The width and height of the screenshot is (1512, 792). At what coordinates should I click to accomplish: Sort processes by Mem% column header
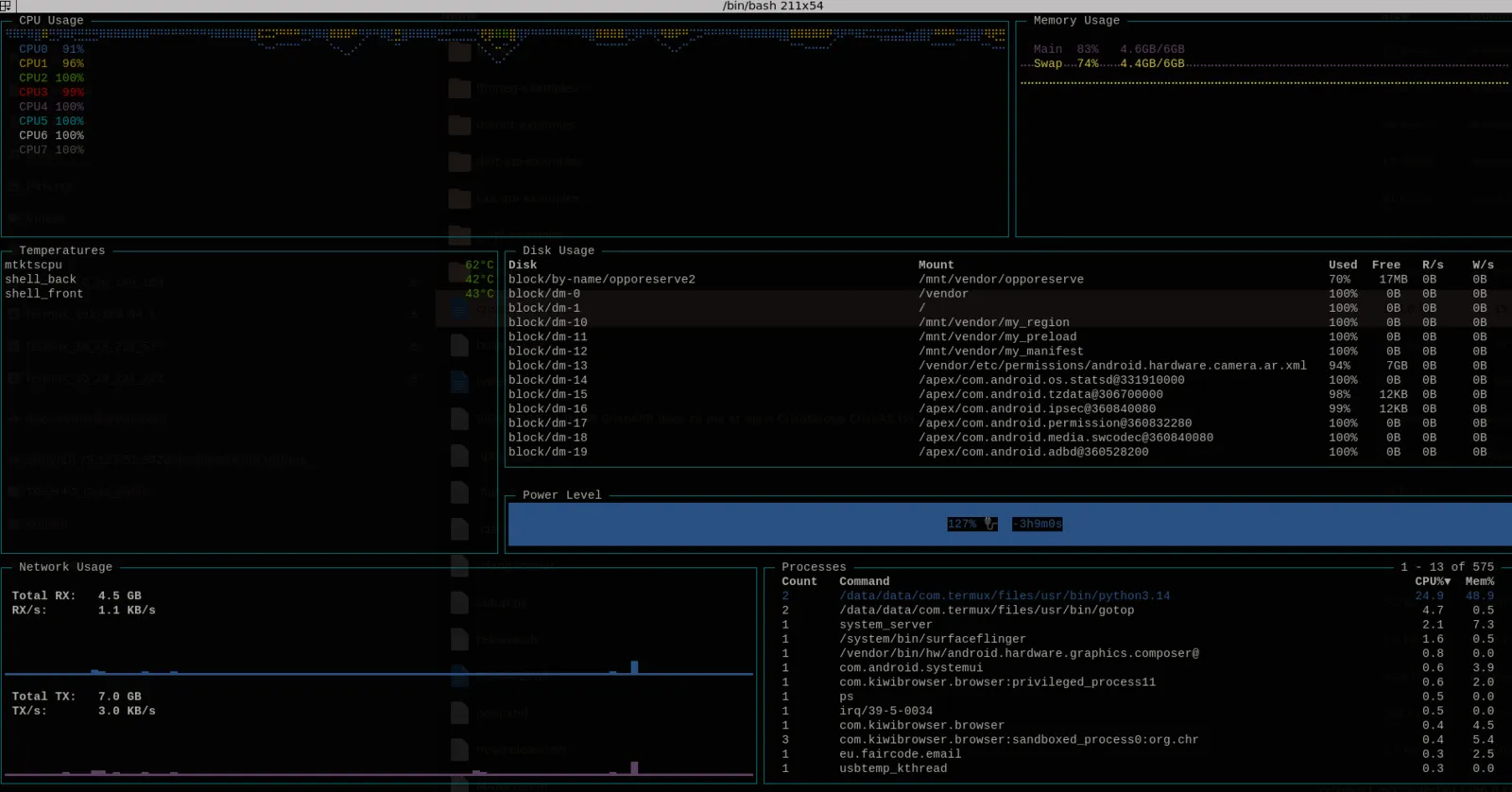(x=1480, y=581)
